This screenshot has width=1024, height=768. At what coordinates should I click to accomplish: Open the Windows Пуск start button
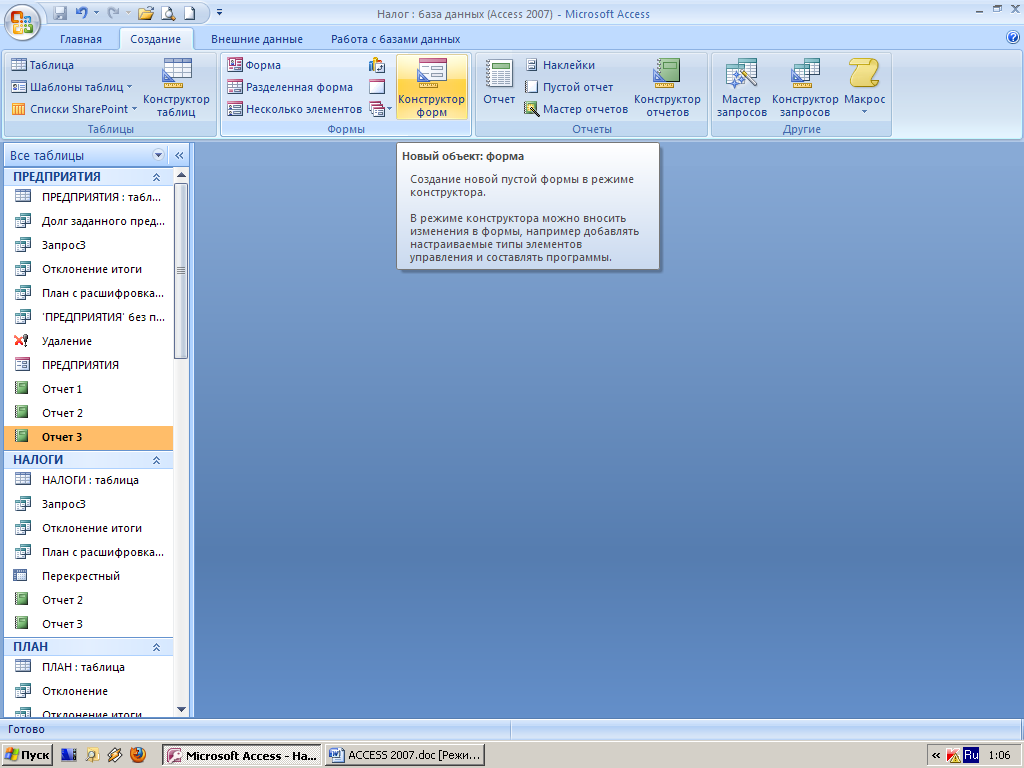point(27,755)
